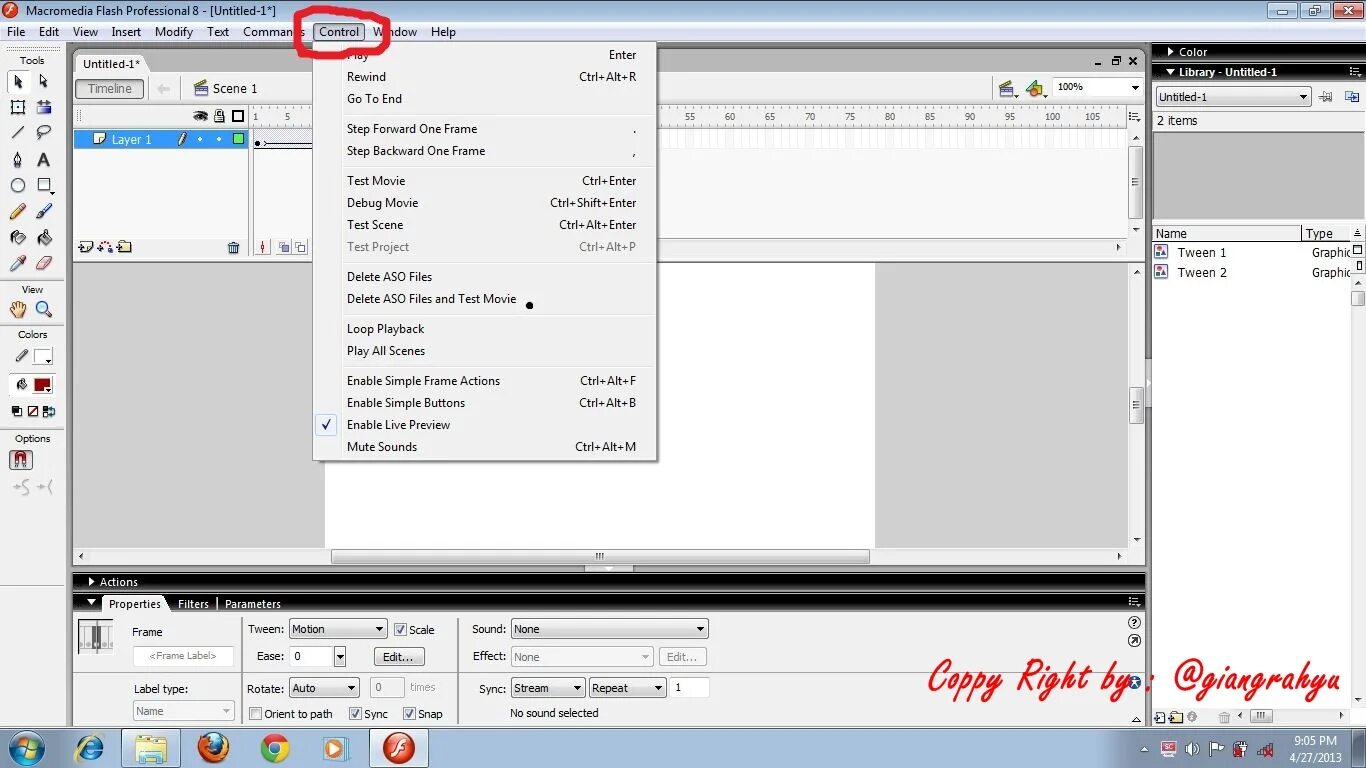Toggle show all layers as outlines
Viewport: 1366px width, 768px height.
coord(238,116)
